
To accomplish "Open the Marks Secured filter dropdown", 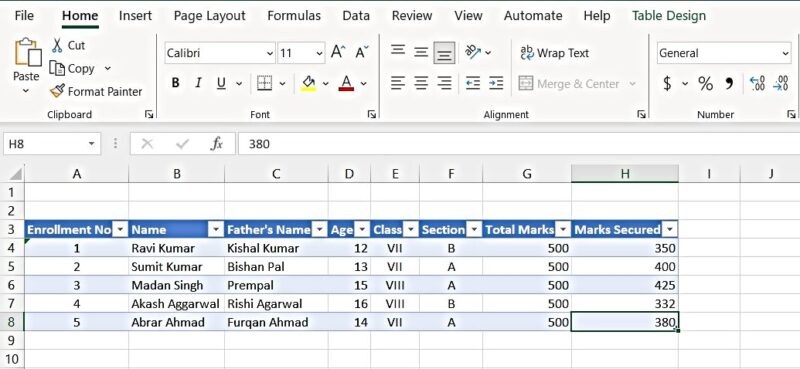I will [x=669, y=230].
